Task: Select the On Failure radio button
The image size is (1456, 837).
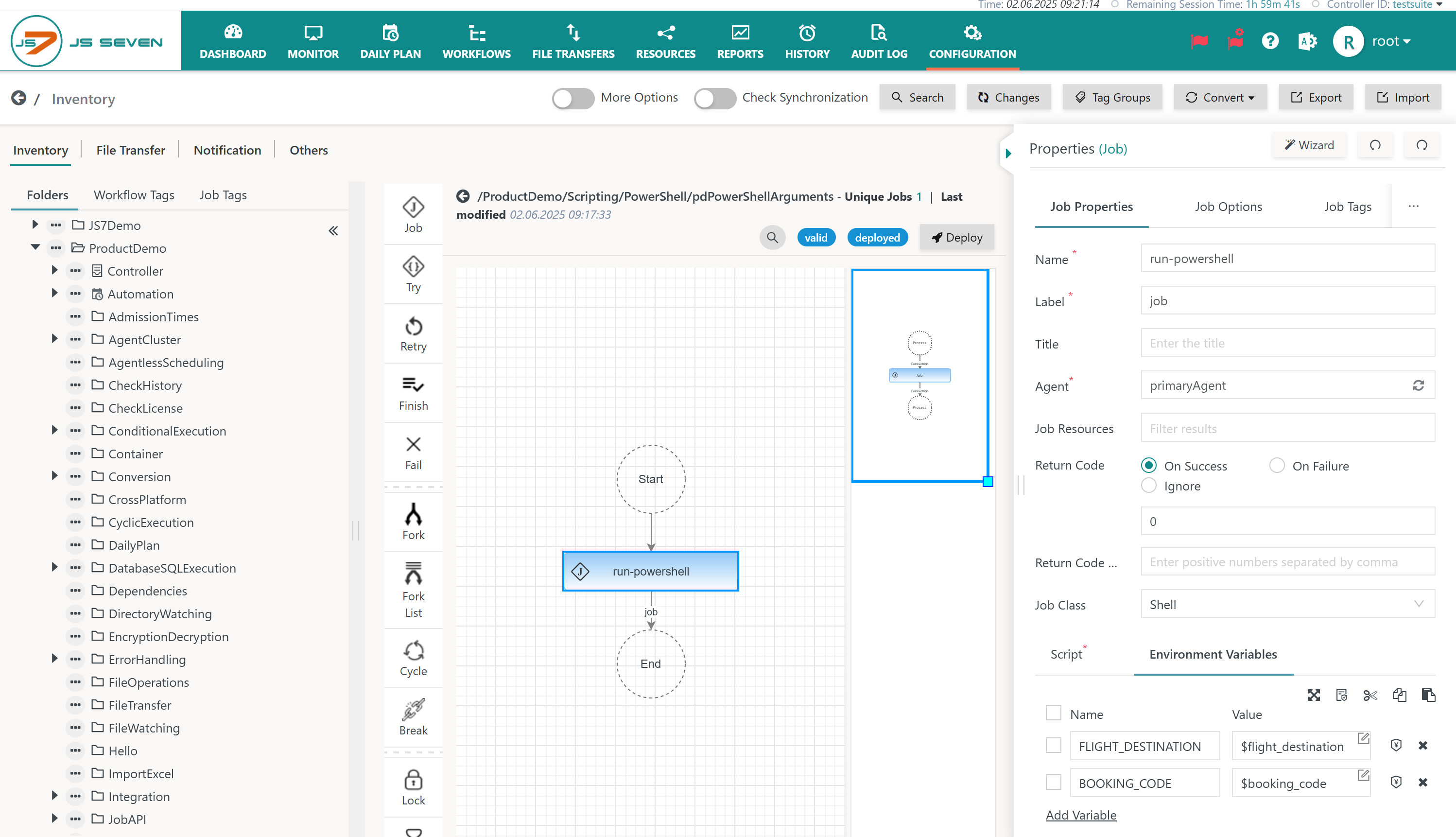Action: [1277, 465]
